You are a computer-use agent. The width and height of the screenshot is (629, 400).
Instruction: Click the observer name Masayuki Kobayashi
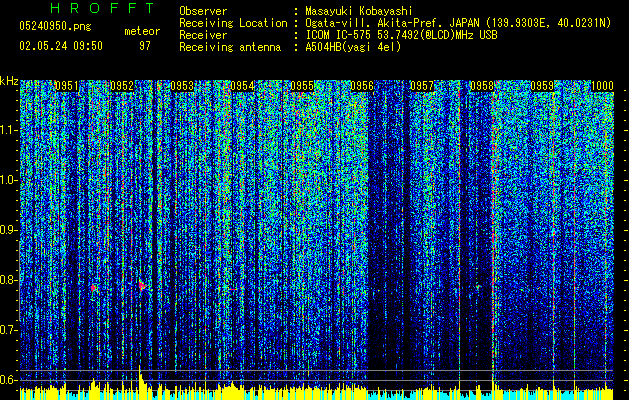359,11
